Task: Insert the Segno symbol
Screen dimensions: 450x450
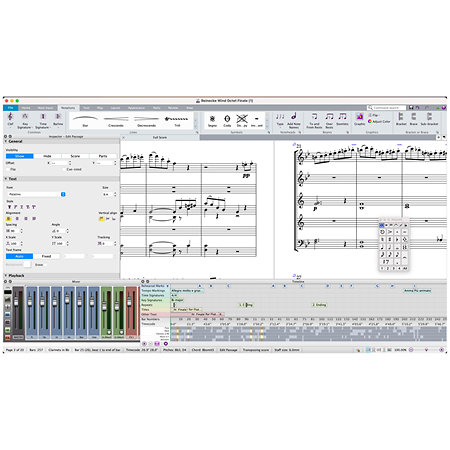Action: click(x=212, y=121)
